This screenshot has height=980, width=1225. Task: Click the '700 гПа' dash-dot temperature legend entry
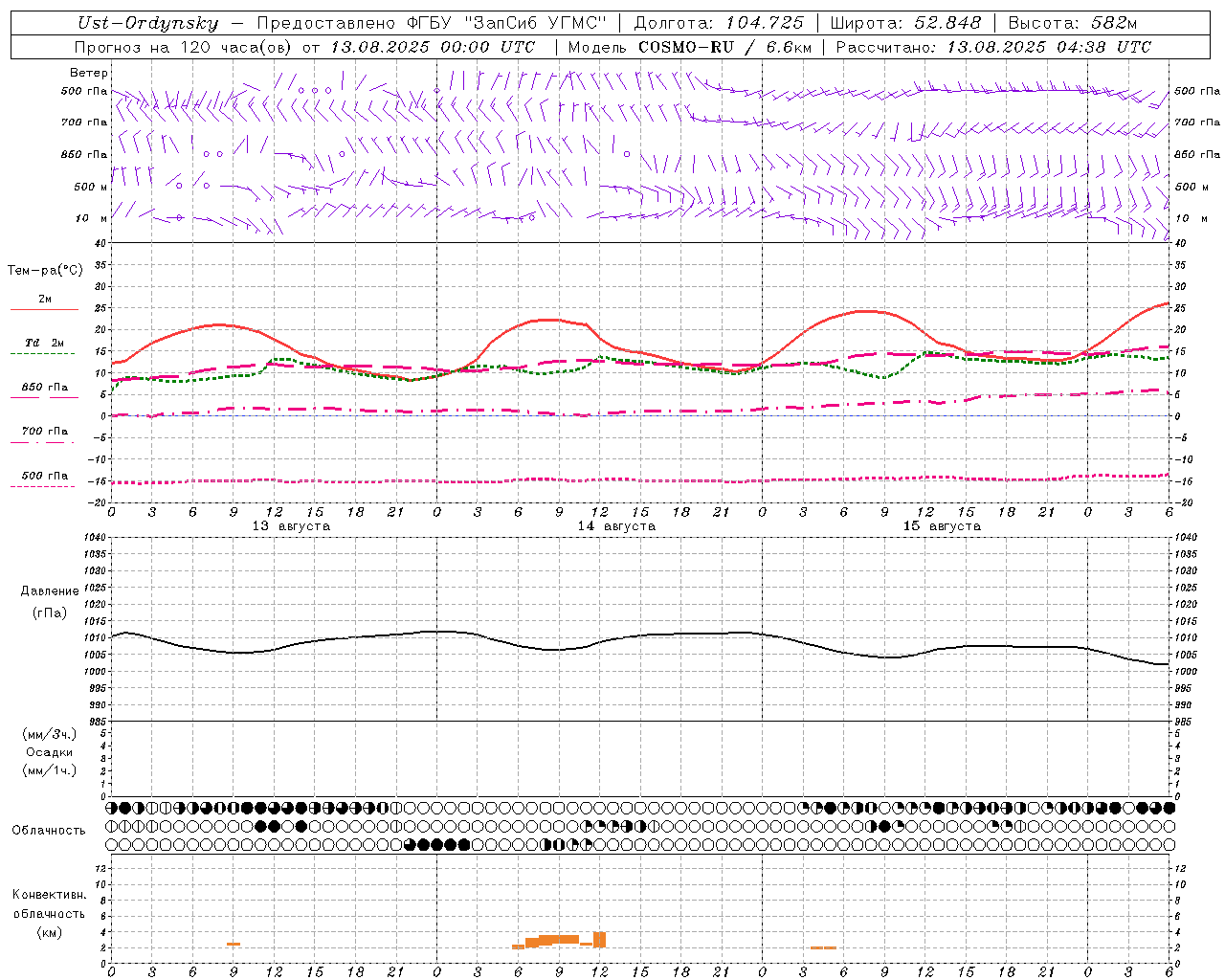(44, 434)
